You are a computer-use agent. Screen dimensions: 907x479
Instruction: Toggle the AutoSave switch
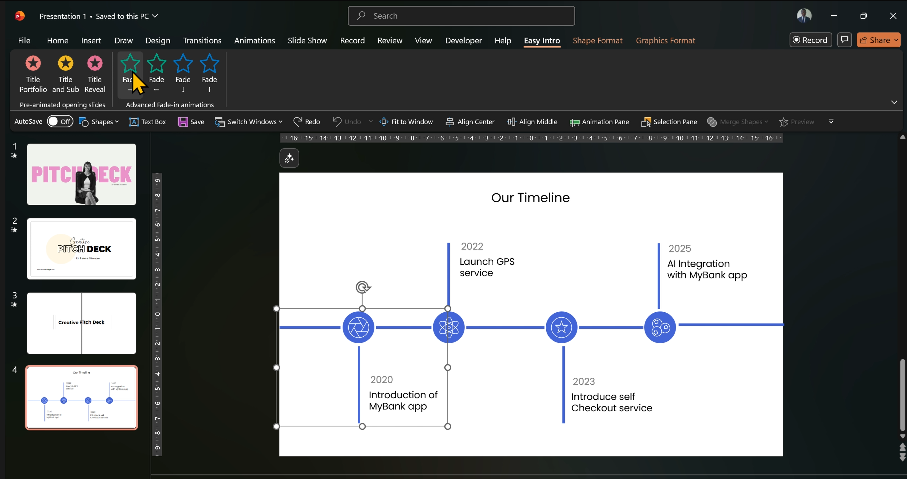click(60, 121)
